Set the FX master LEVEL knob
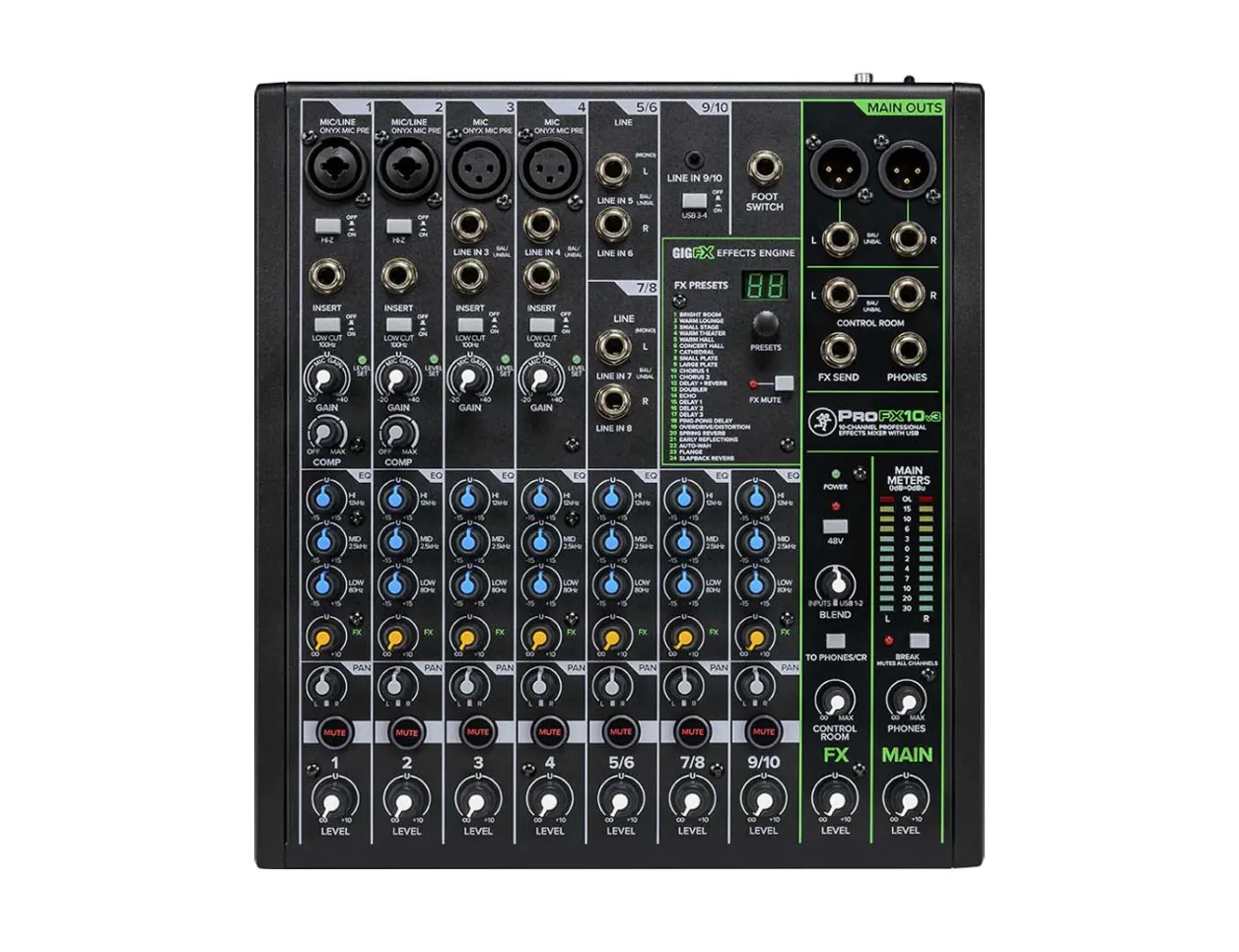 835,797
